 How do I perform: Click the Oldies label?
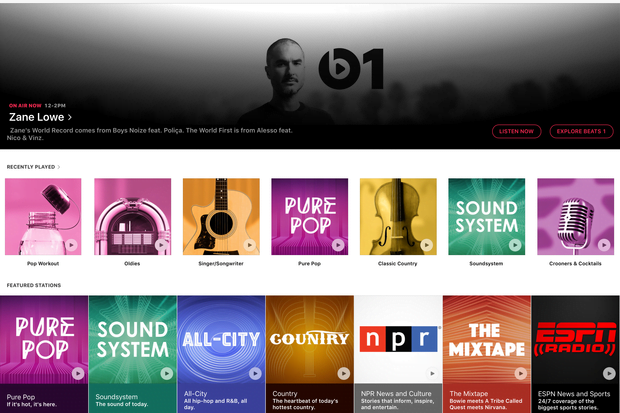(x=132, y=263)
